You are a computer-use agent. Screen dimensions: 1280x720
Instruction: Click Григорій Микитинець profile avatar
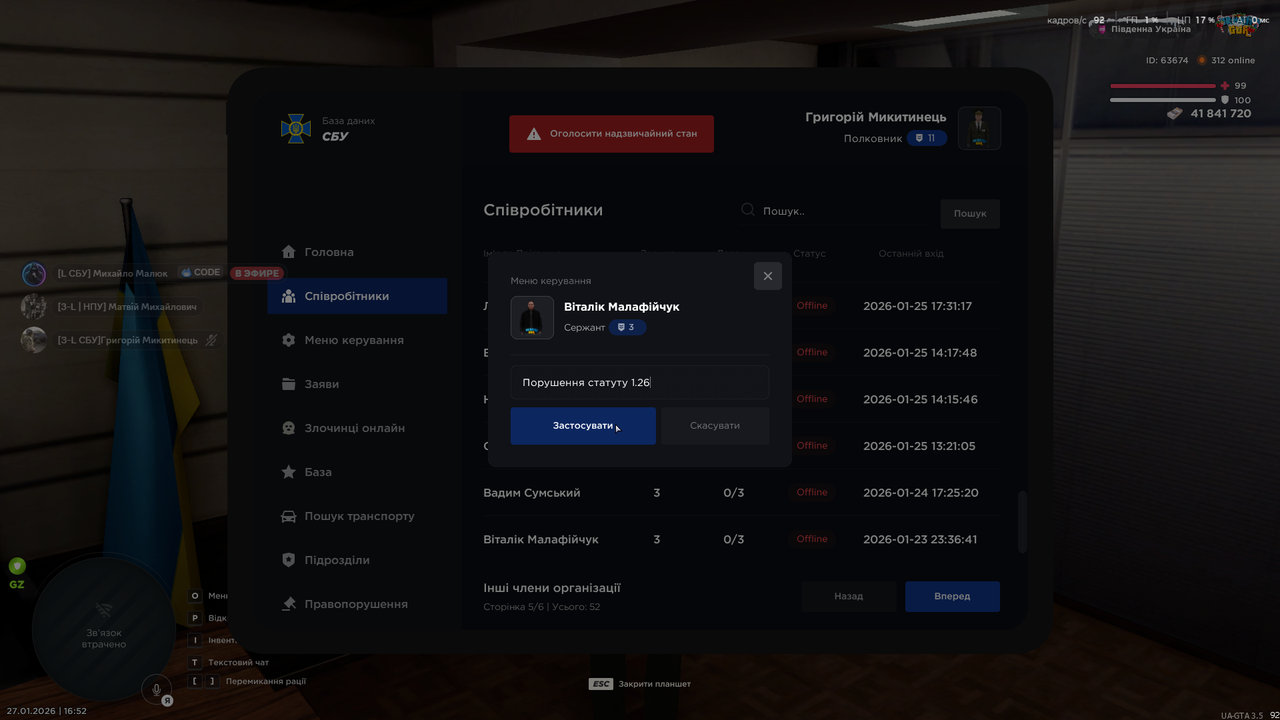(980, 128)
